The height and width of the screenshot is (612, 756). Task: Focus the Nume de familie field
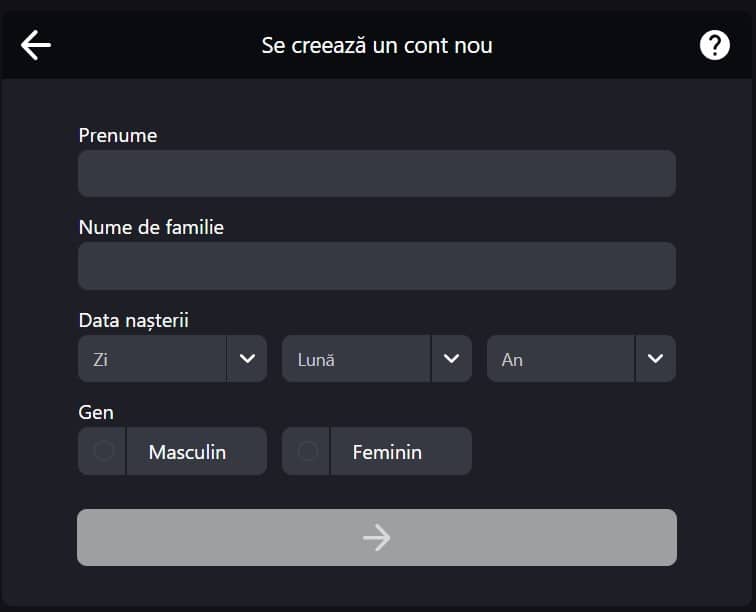[377, 266]
